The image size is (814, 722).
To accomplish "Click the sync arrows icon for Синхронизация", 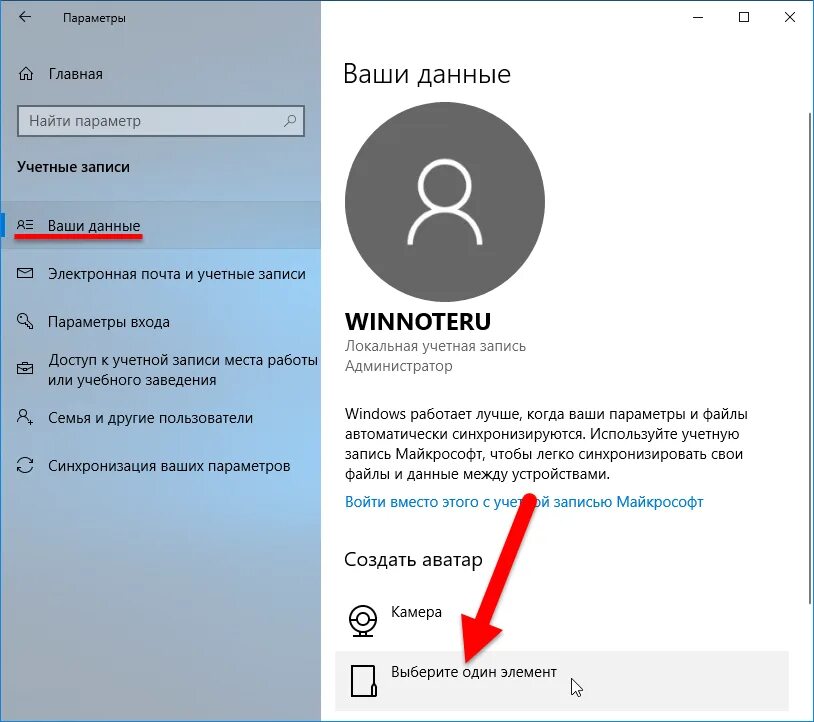I will 25,465.
